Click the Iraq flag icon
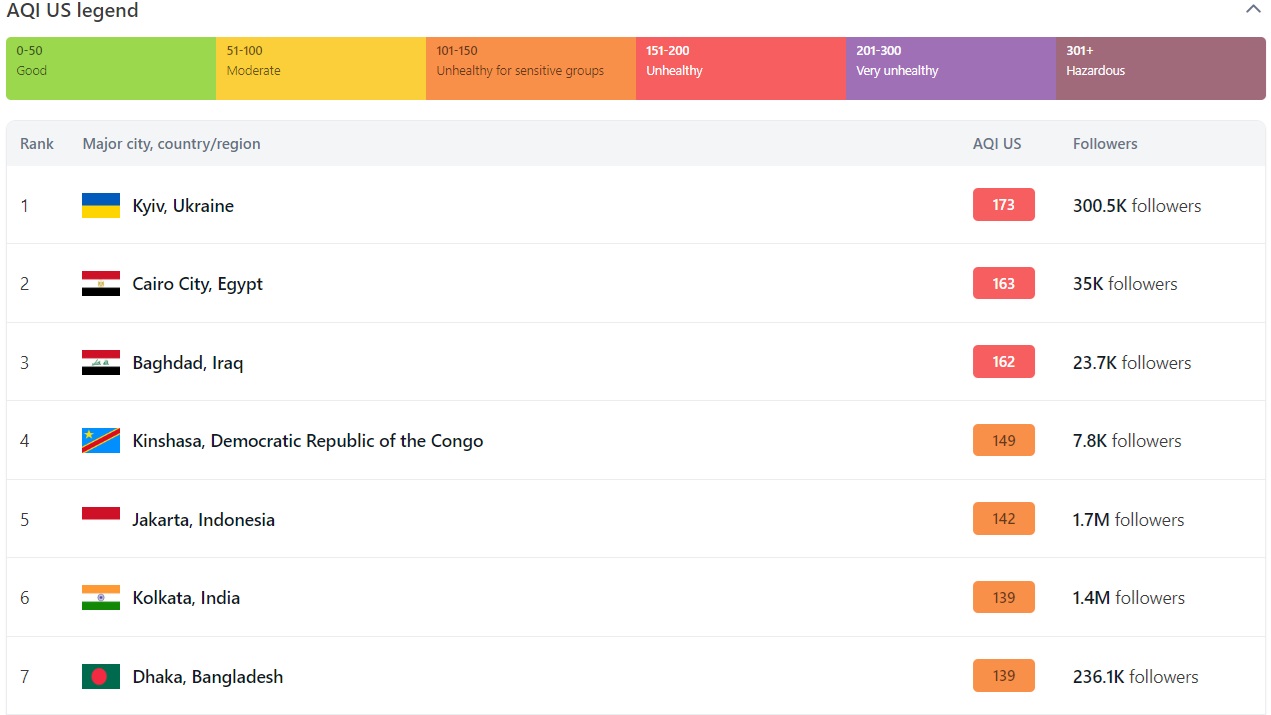This screenshot has height=715, width=1271. click(101, 363)
